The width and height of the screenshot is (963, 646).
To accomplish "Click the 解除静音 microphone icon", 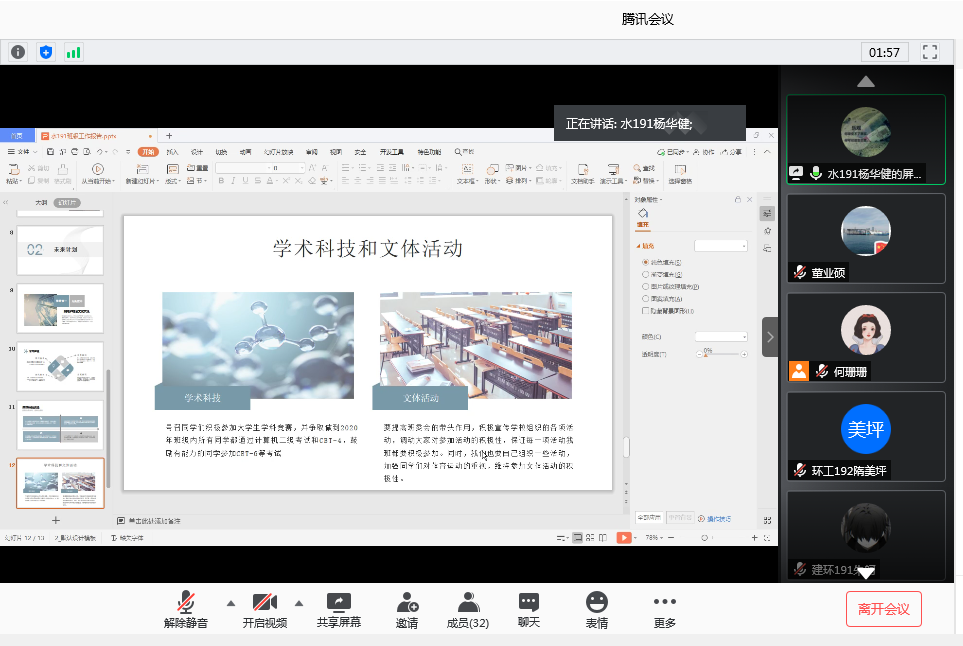I will (186, 602).
